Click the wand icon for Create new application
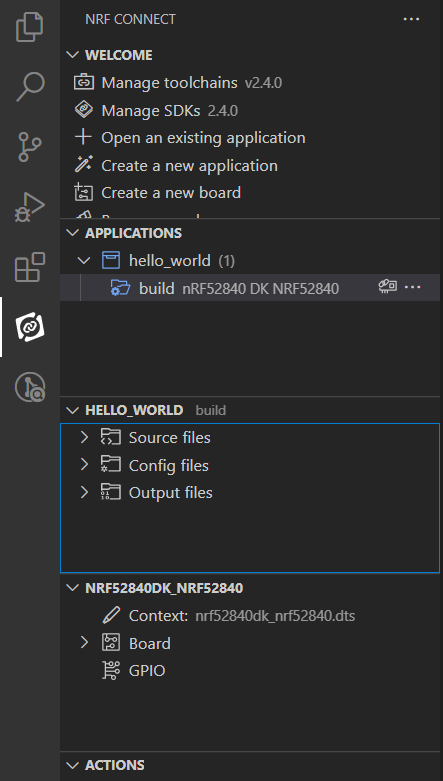This screenshot has height=781, width=443. click(84, 164)
